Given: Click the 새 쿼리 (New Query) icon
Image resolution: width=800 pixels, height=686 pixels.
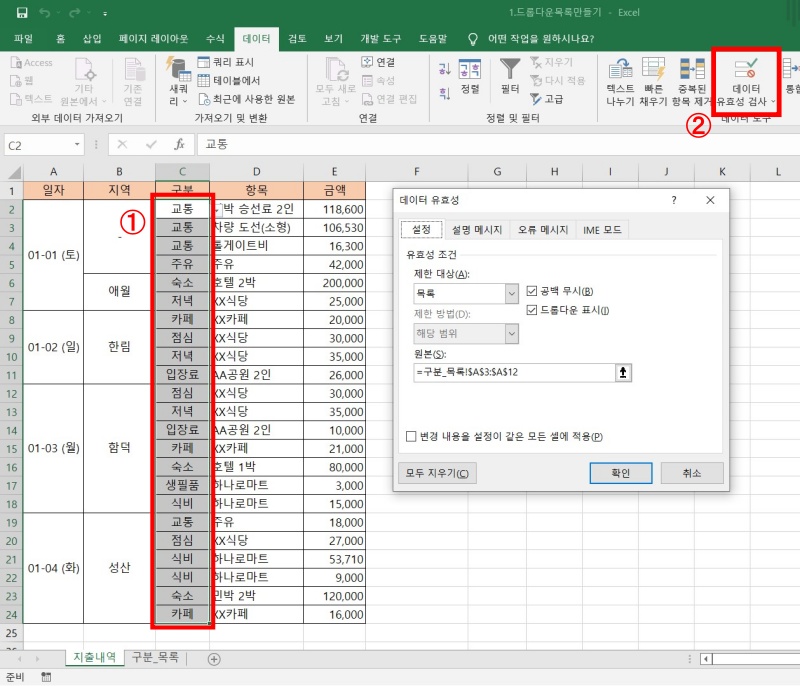Looking at the screenshot, I should [177, 75].
